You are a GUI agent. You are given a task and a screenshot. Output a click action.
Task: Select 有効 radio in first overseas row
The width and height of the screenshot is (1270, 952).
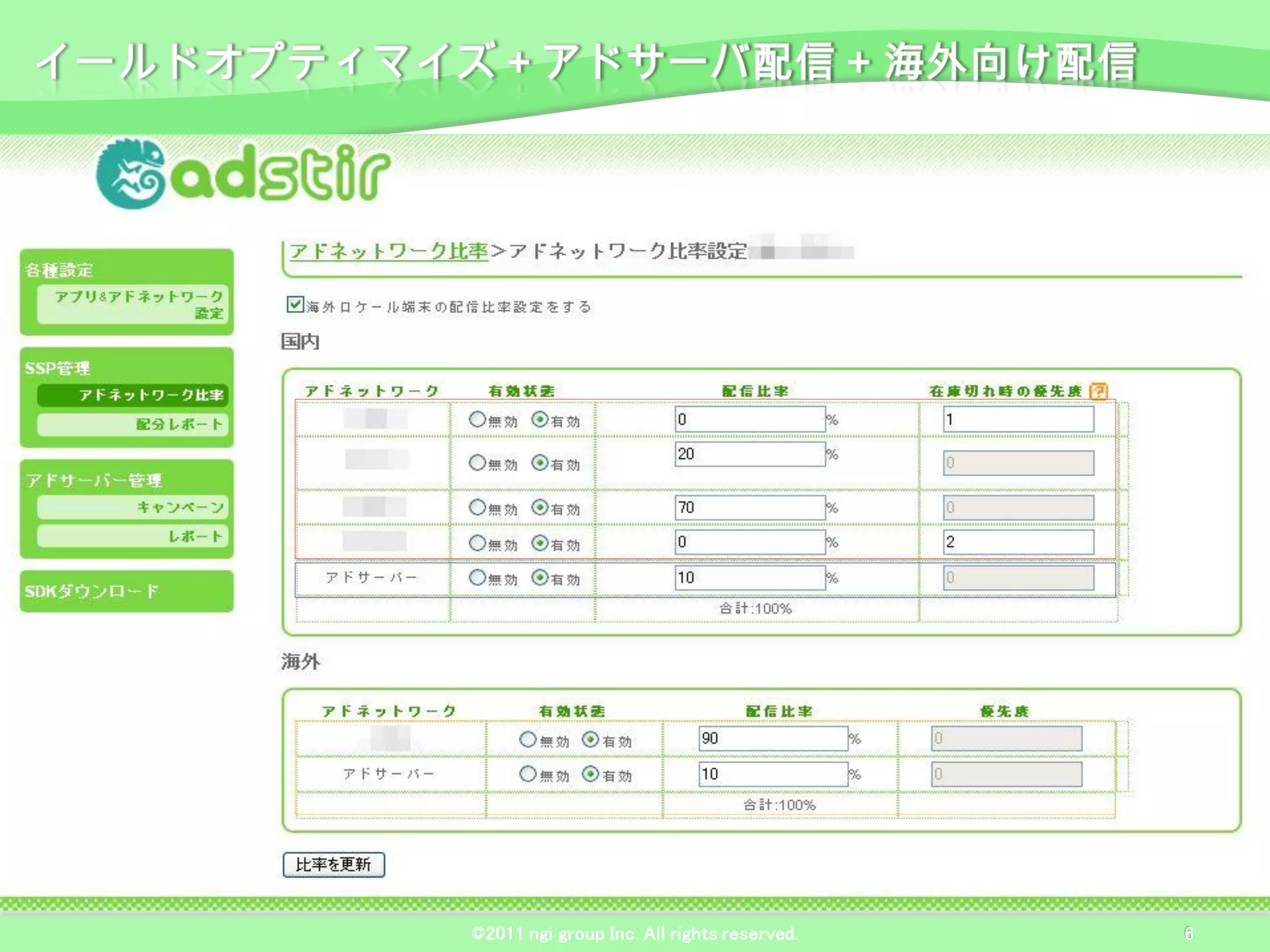(590, 739)
